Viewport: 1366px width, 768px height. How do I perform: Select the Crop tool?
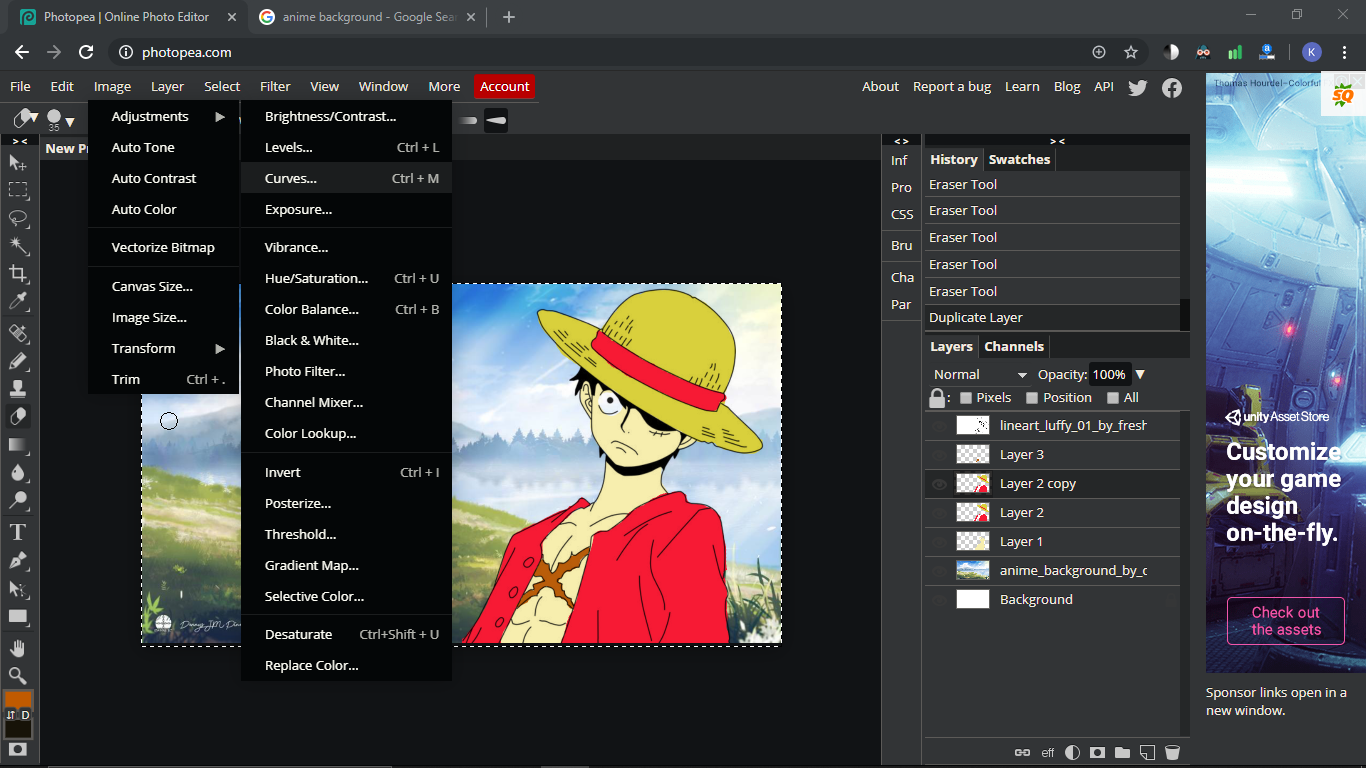click(x=18, y=274)
